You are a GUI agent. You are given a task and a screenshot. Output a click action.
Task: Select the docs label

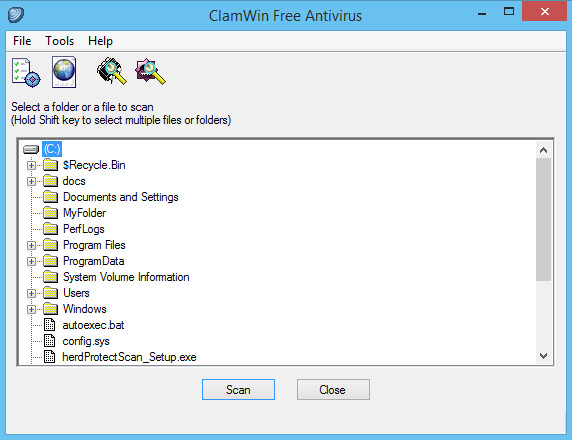click(74, 181)
